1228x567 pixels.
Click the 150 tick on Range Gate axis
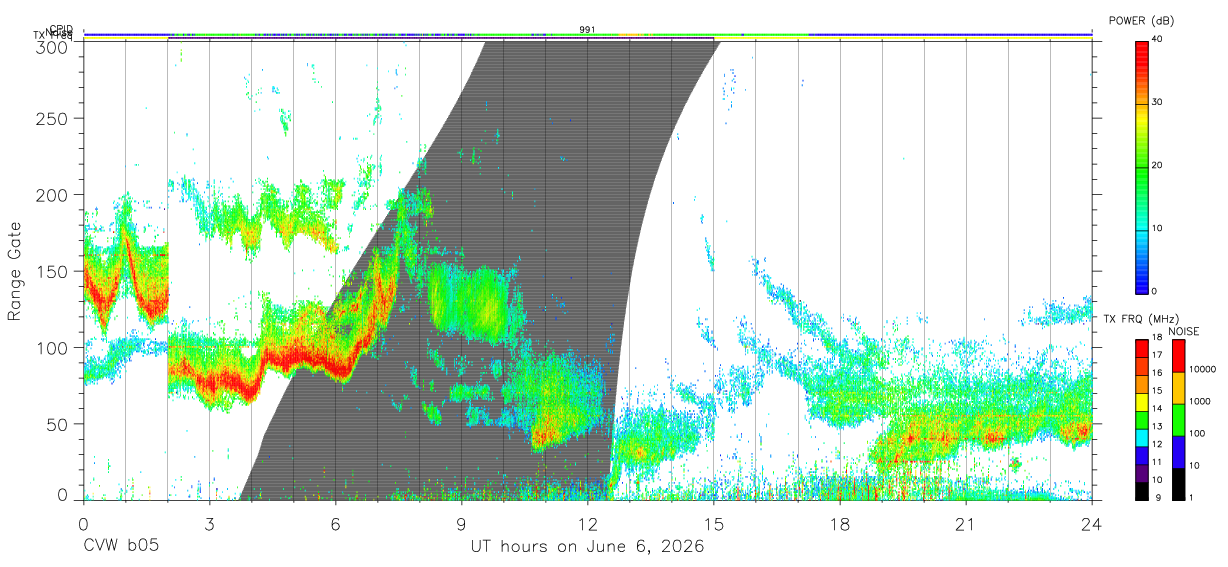point(53,271)
